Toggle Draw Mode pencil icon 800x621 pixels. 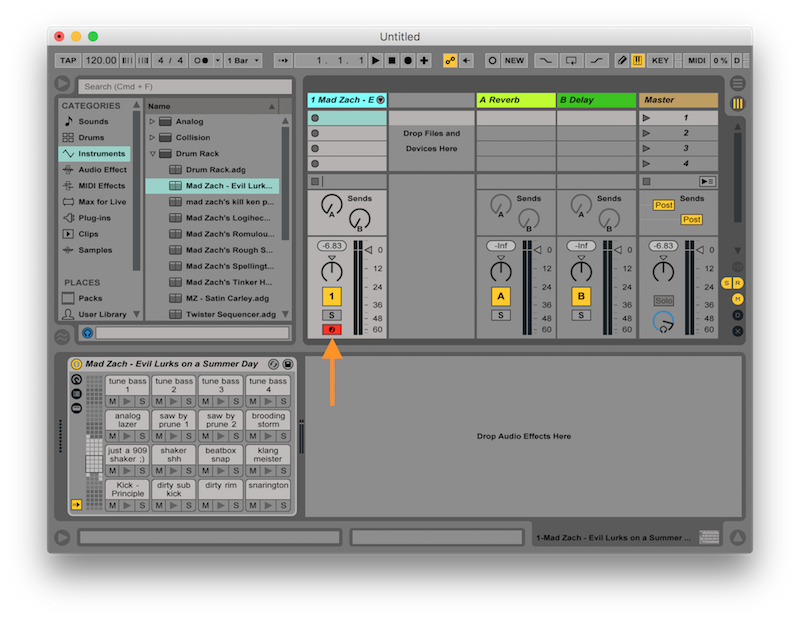(x=621, y=61)
